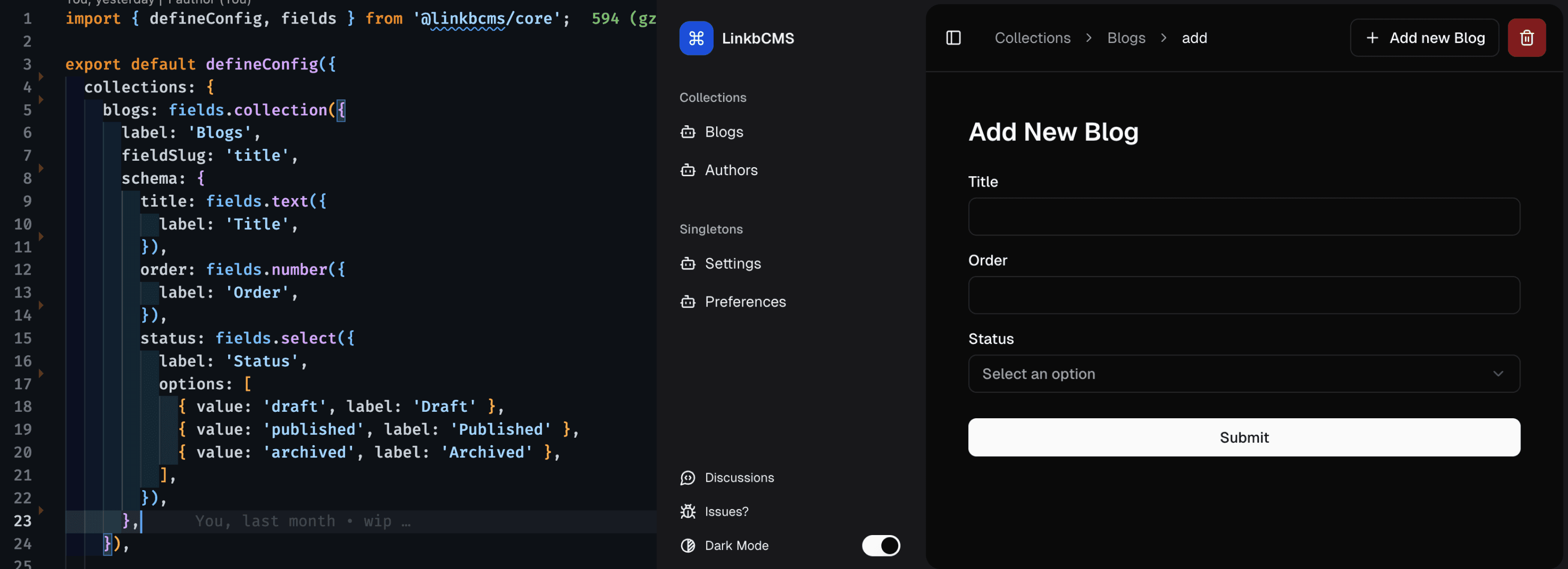Click the Collections breadcrumb
The image size is (1568, 569).
[x=1032, y=38]
